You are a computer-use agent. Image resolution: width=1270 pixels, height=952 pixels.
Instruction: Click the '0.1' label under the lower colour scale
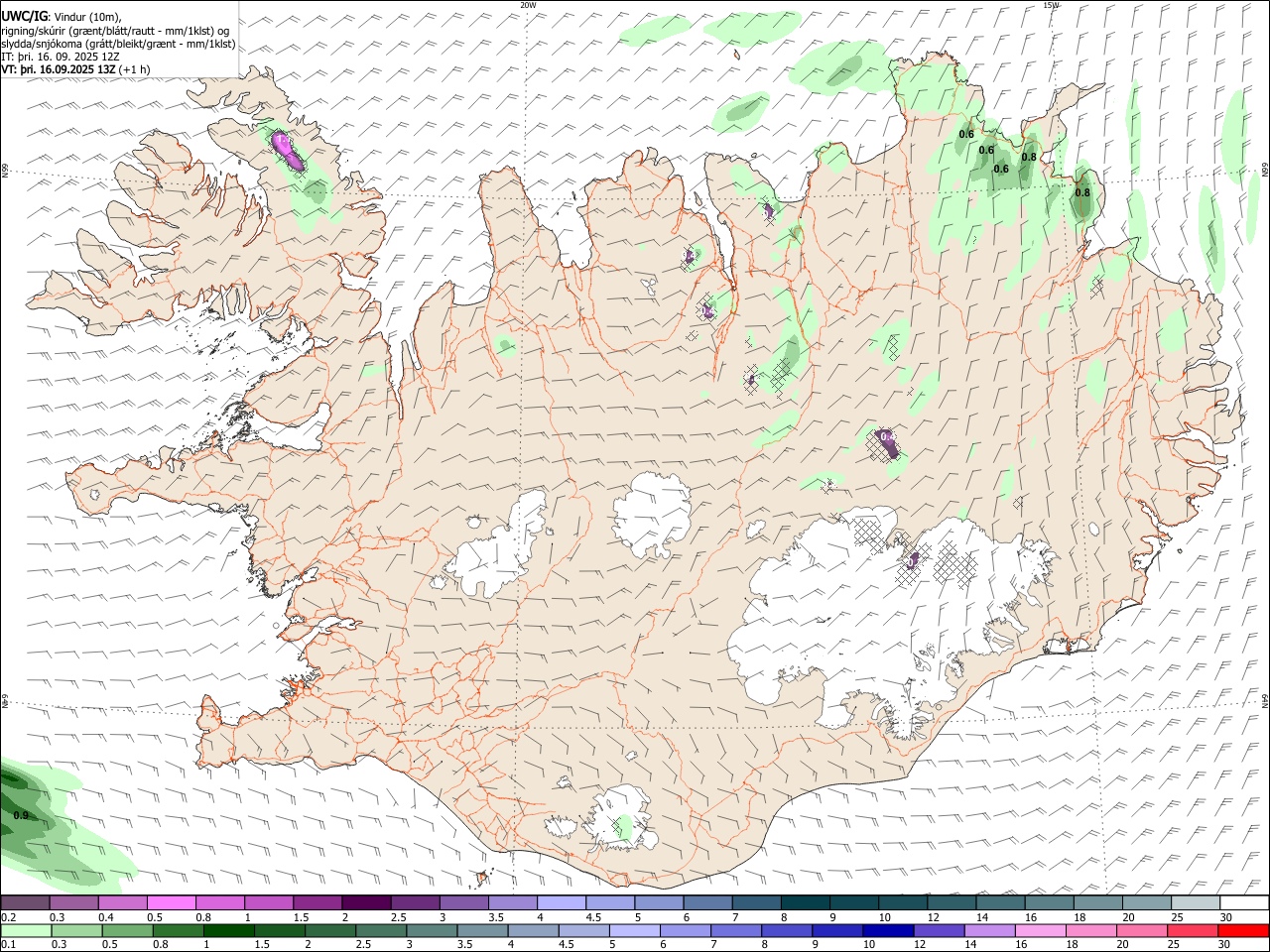click(x=9, y=945)
